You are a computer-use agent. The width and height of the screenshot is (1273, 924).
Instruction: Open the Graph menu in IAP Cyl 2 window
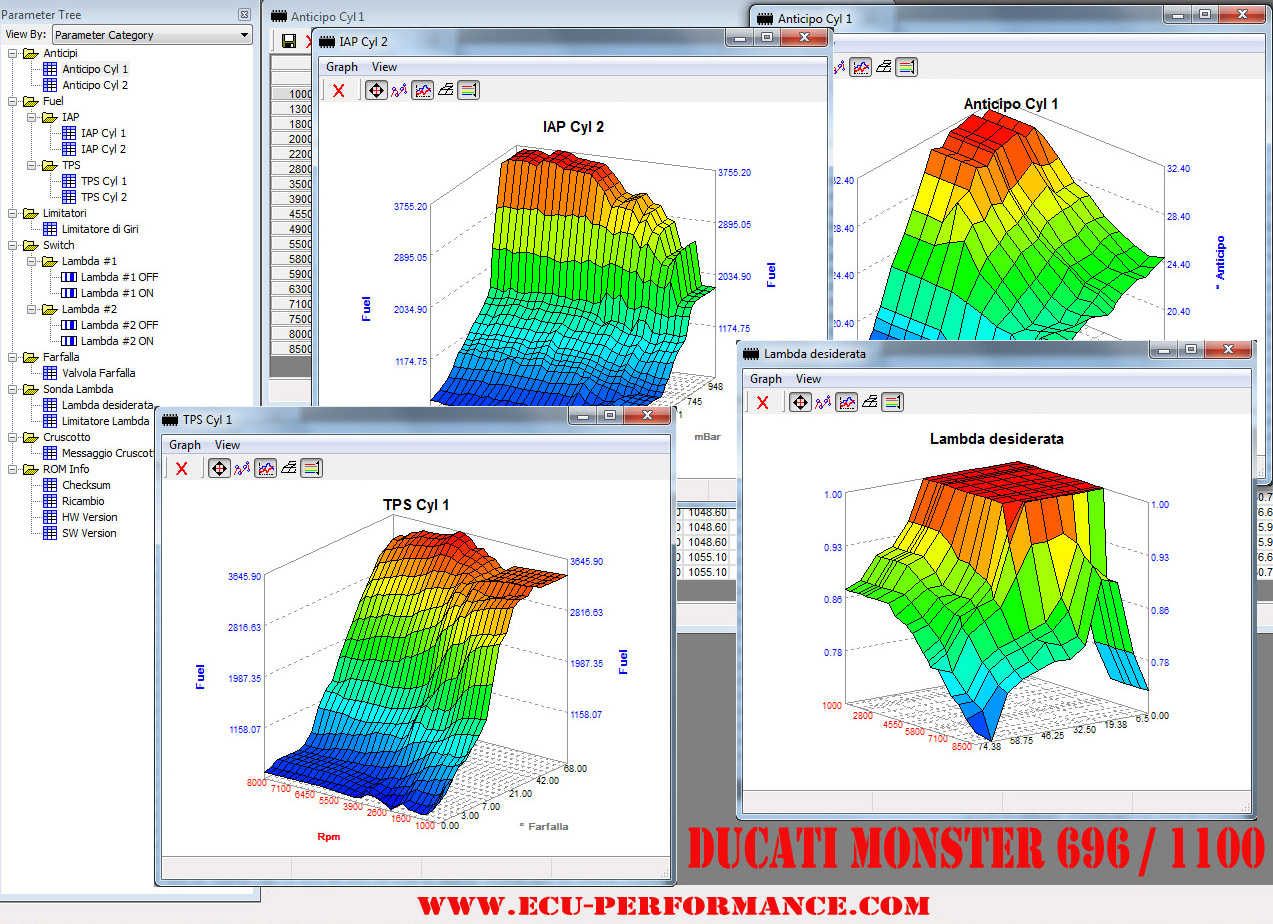(342, 67)
